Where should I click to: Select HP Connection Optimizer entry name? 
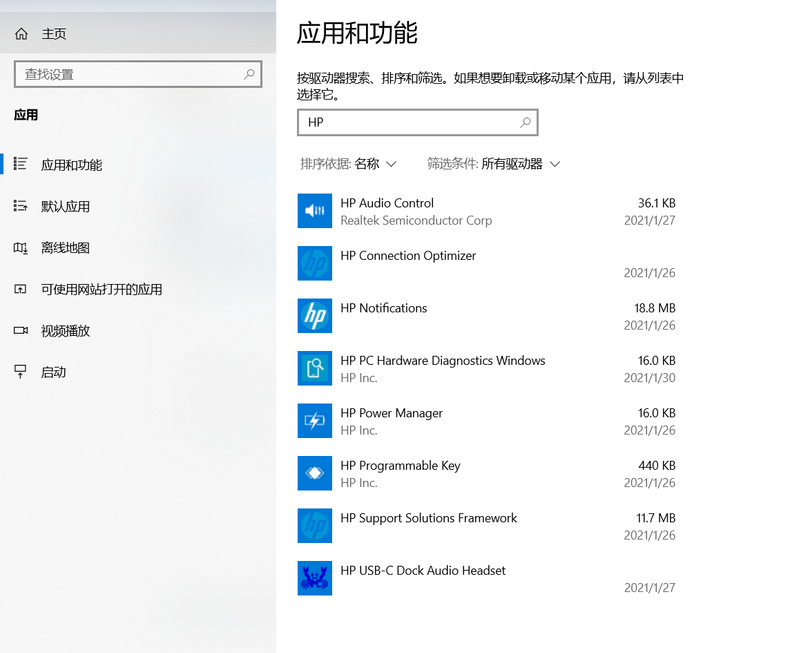coord(408,255)
